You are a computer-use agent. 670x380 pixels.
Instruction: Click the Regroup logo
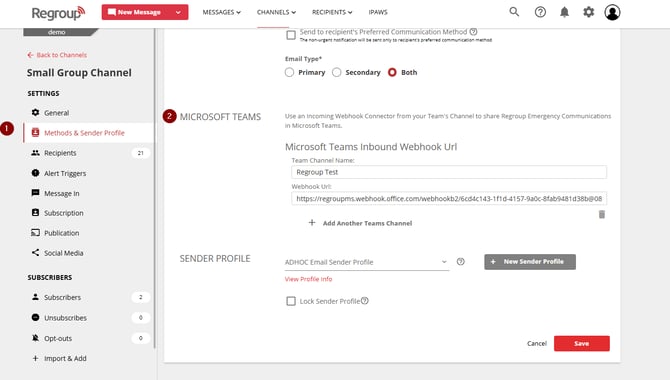coord(58,13)
